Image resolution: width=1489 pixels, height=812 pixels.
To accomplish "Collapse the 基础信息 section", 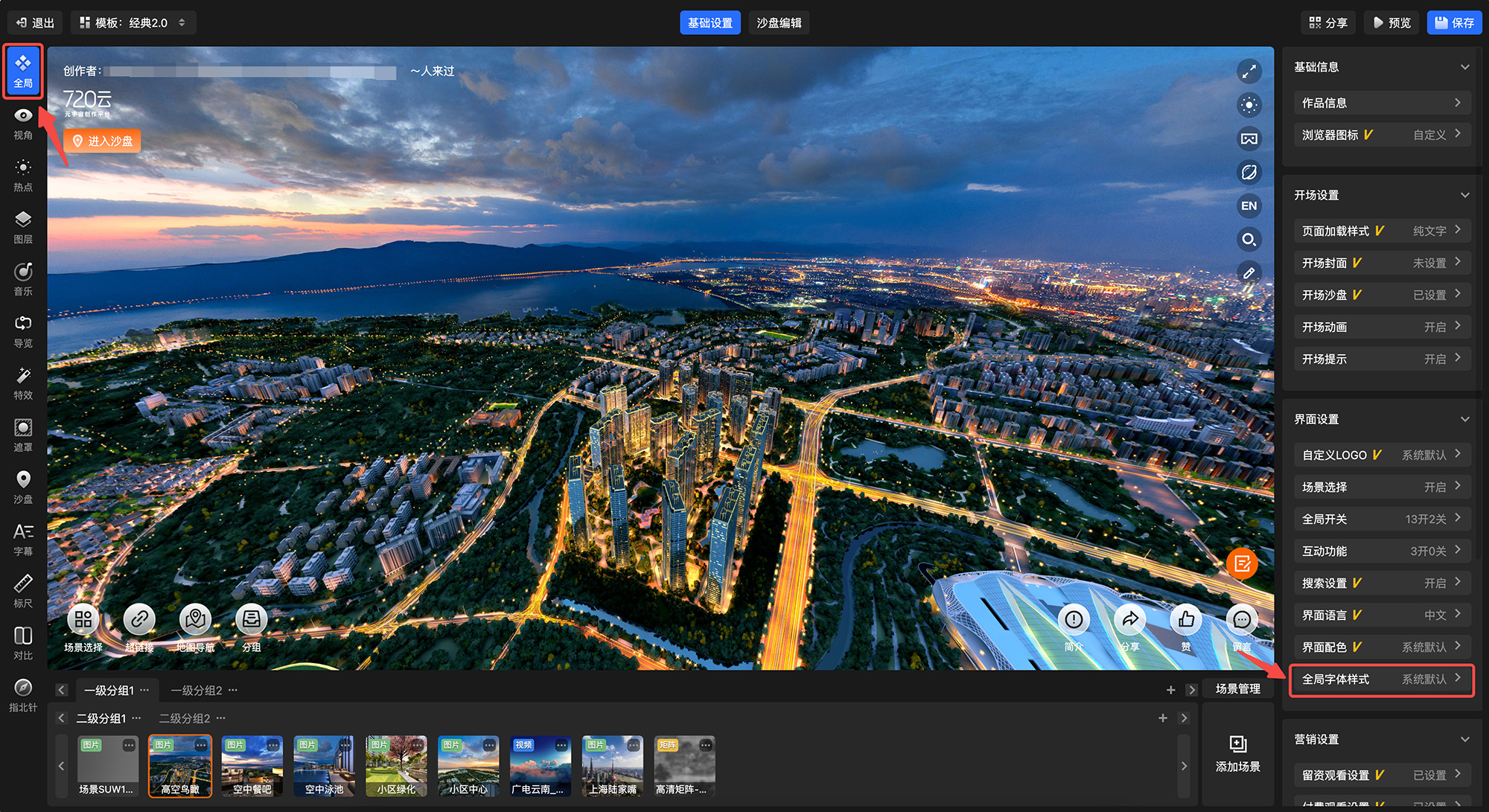I will coord(1464,67).
